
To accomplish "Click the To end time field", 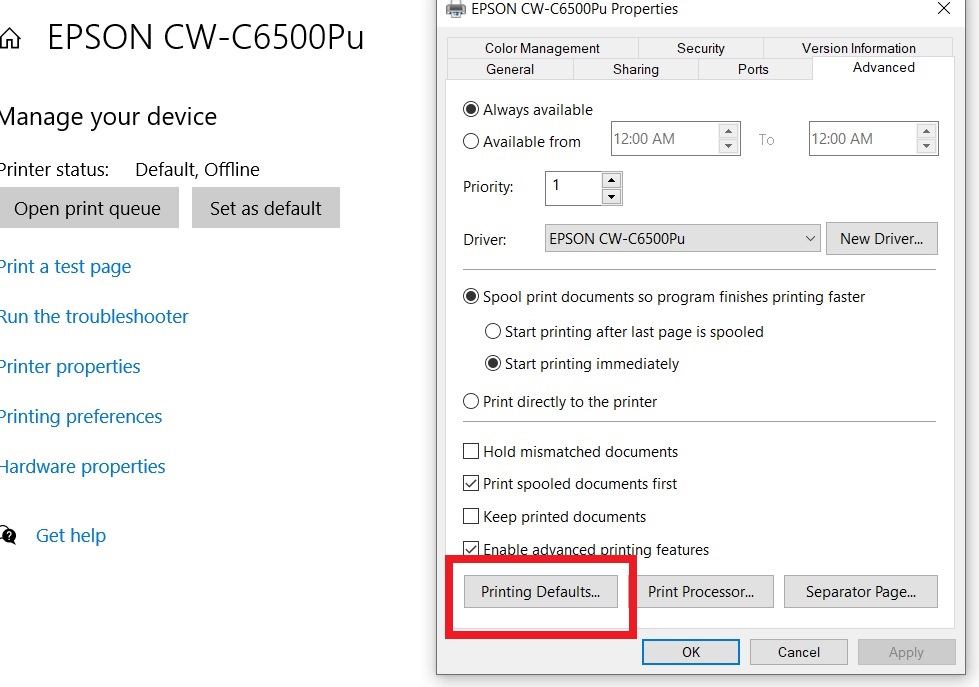I will 863,139.
